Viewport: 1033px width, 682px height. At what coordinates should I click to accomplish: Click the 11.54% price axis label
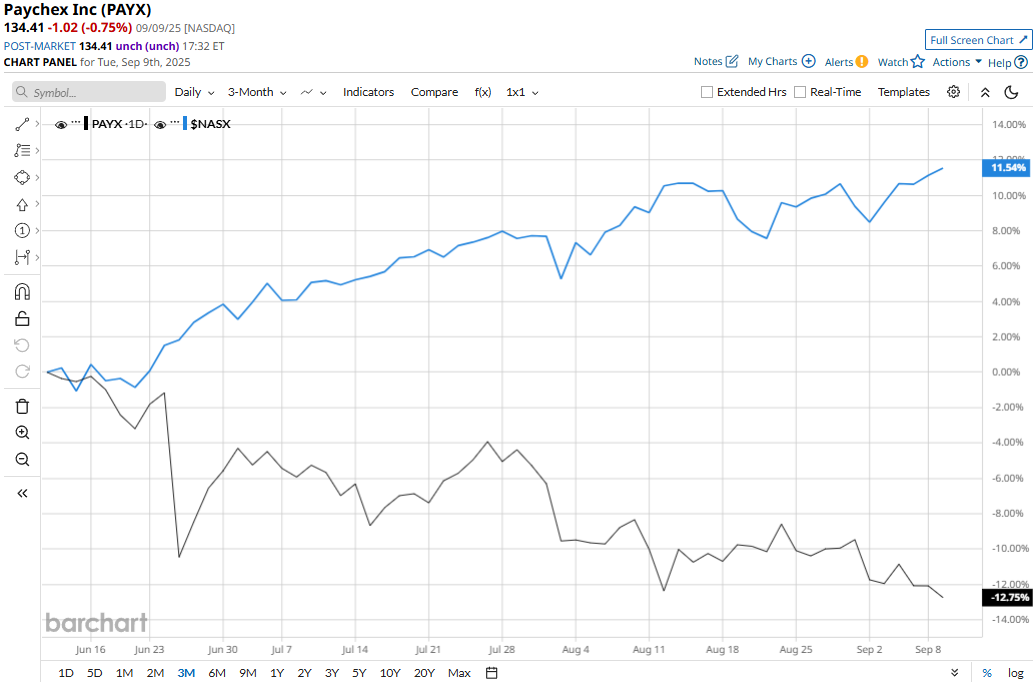pyautogui.click(x=1007, y=168)
